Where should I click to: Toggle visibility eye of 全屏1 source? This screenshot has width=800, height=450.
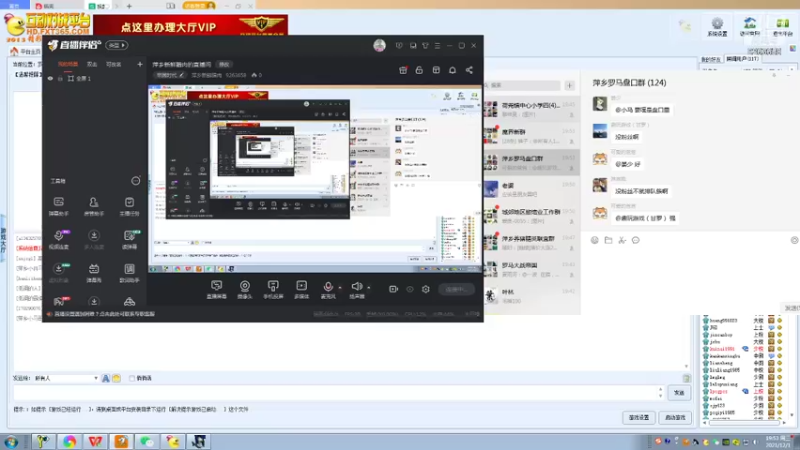click(x=50, y=79)
